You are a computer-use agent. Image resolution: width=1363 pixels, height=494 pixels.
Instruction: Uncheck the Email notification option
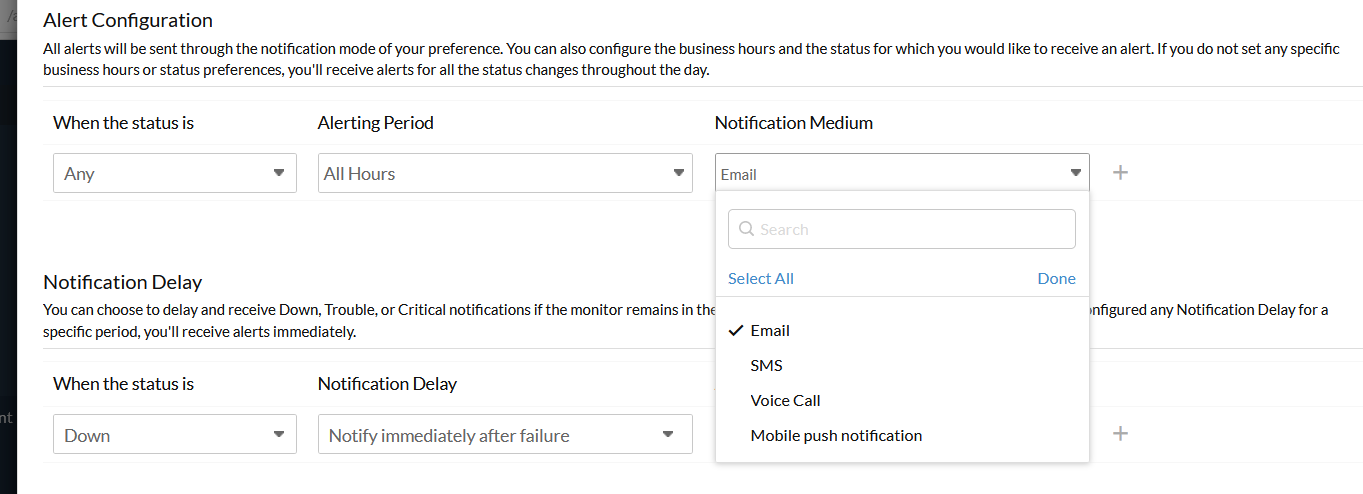point(770,330)
